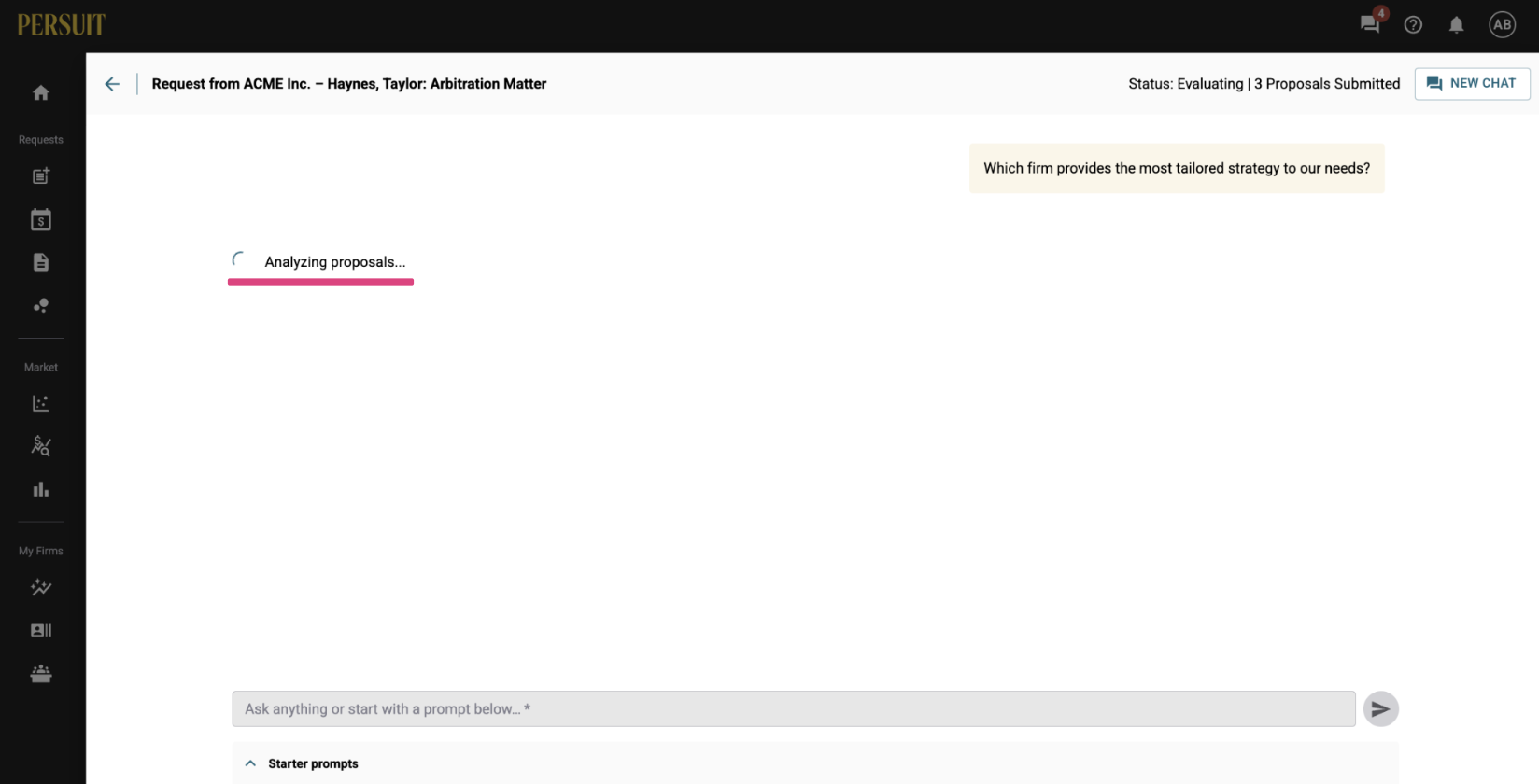Open the AB user avatar menu
1539x784 pixels.
(1502, 25)
